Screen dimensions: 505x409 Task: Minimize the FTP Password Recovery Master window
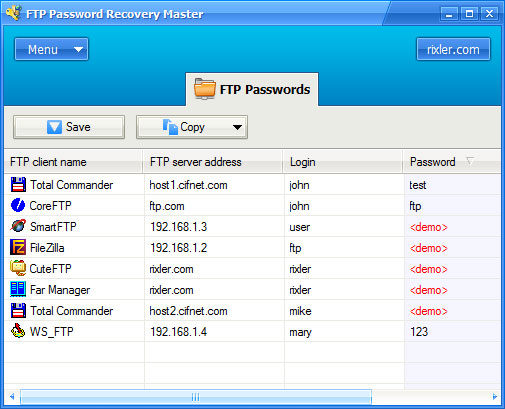pos(449,14)
